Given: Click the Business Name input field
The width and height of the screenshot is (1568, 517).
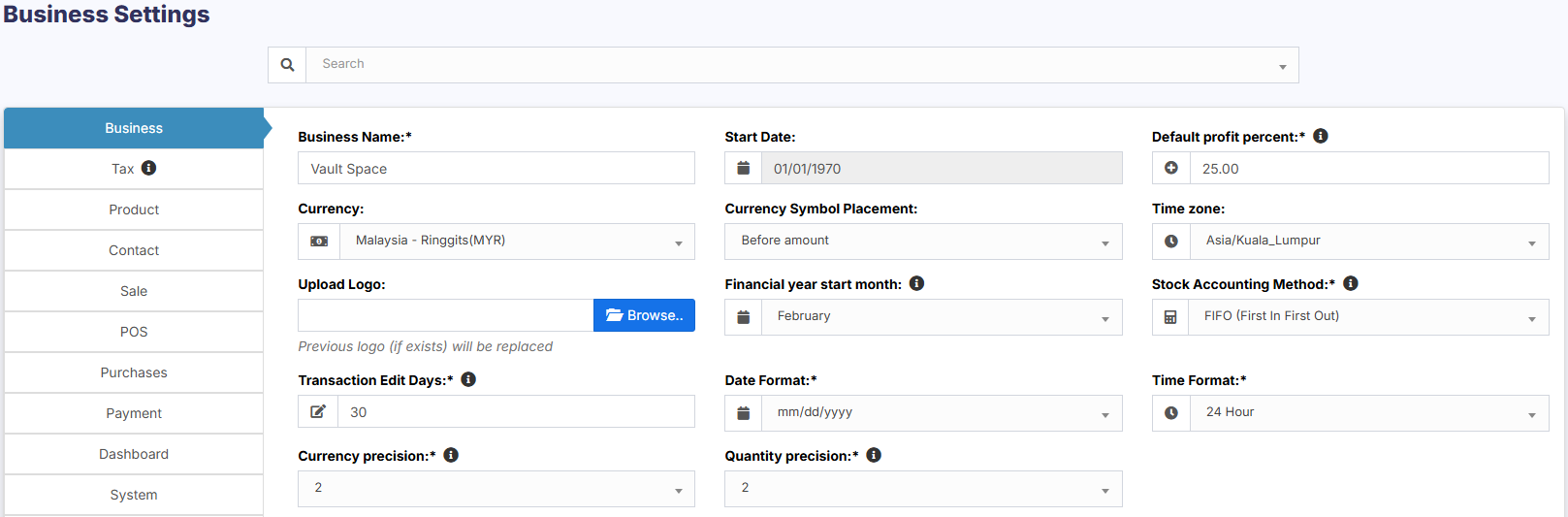Looking at the screenshot, I should point(496,169).
